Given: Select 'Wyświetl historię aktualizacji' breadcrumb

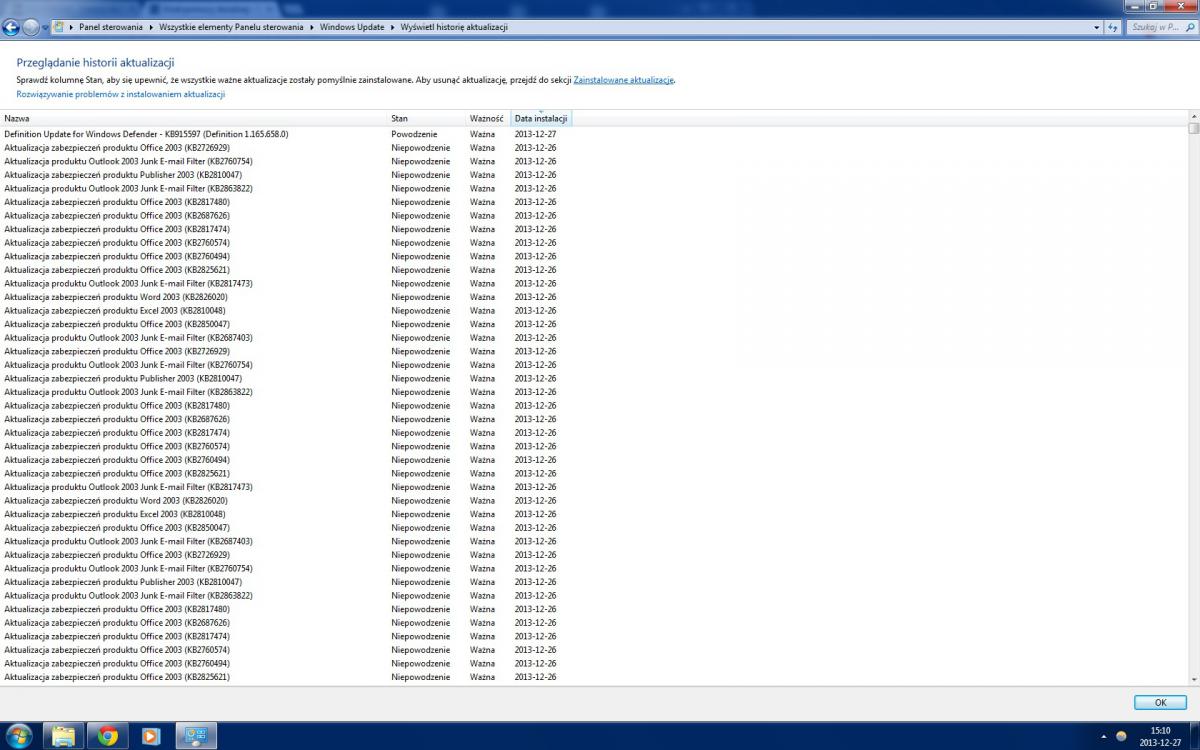Looking at the screenshot, I should coord(454,27).
